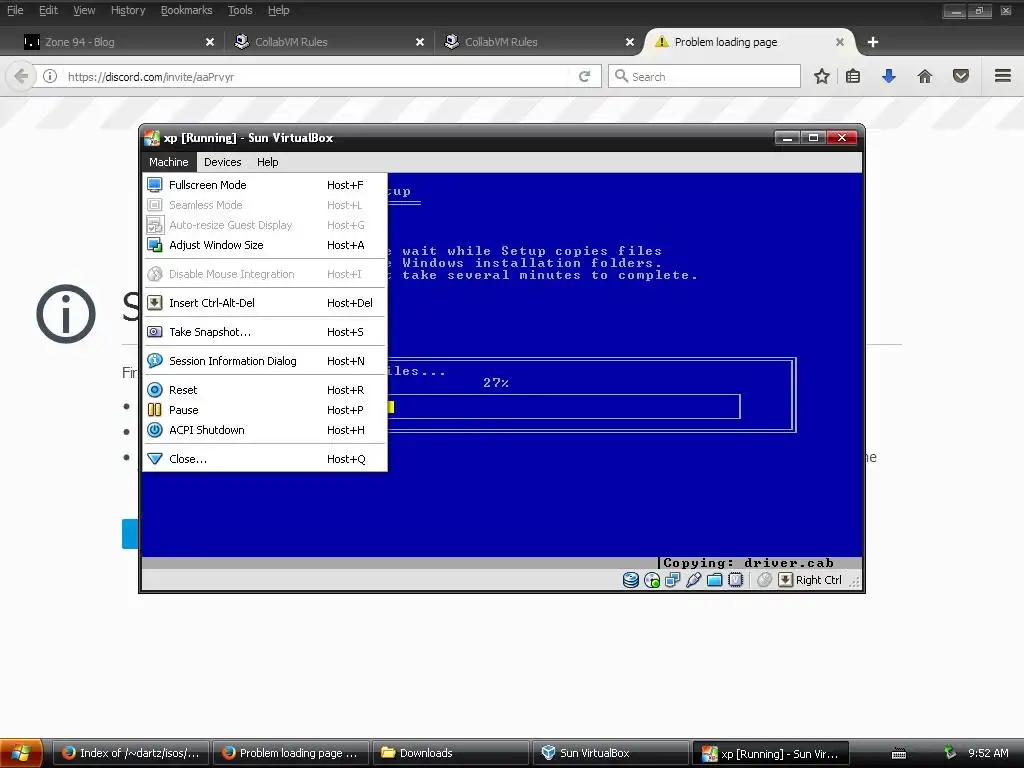Open Firefox File menu

15,10
